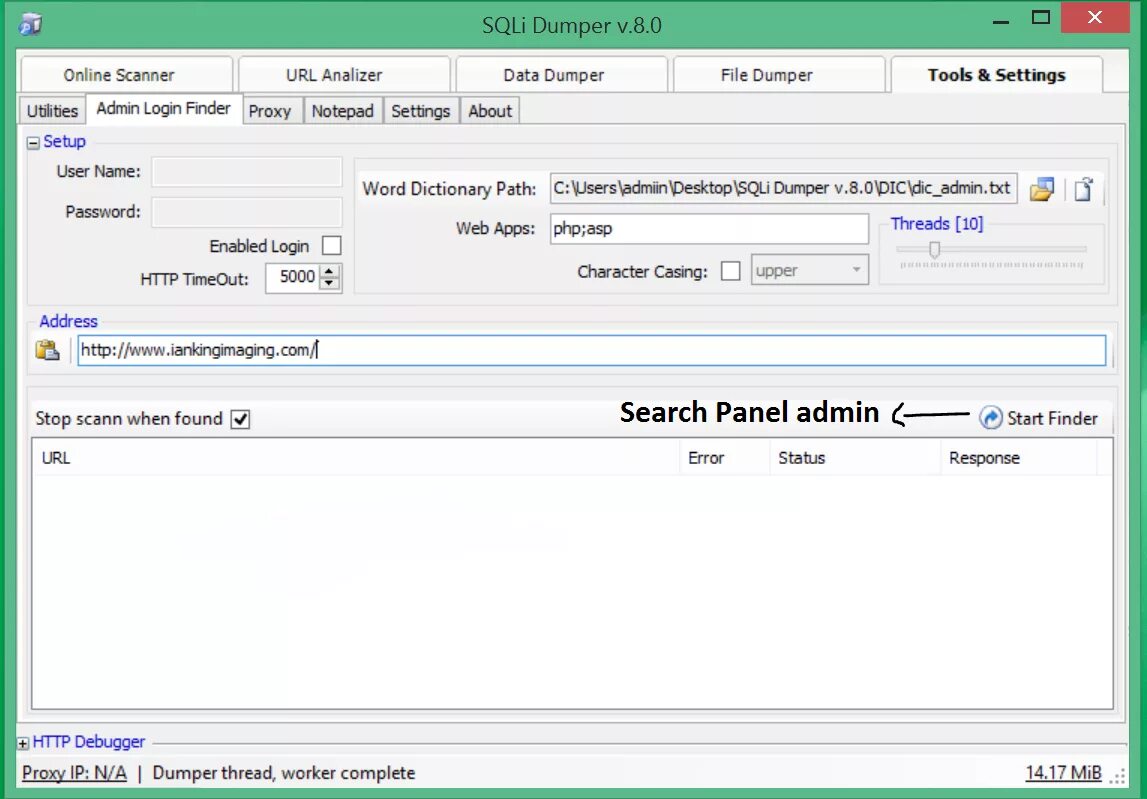Open the Settings sub-tab
Image resolution: width=1147 pixels, height=799 pixels.
421,111
